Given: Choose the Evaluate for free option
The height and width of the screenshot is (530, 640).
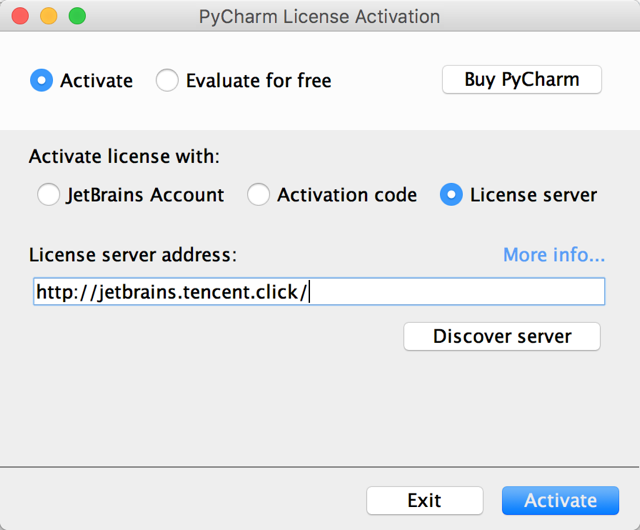Looking at the screenshot, I should point(167,81).
